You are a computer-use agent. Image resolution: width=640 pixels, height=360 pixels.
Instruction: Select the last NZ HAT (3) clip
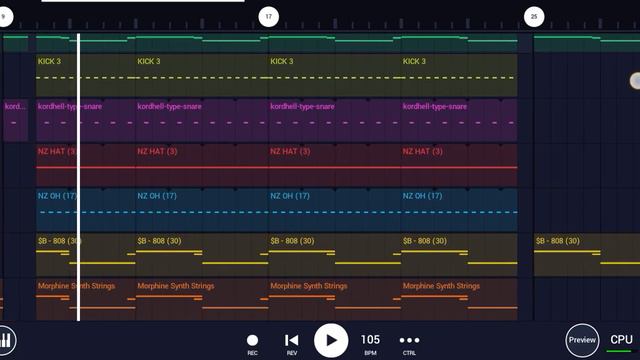[459, 165]
